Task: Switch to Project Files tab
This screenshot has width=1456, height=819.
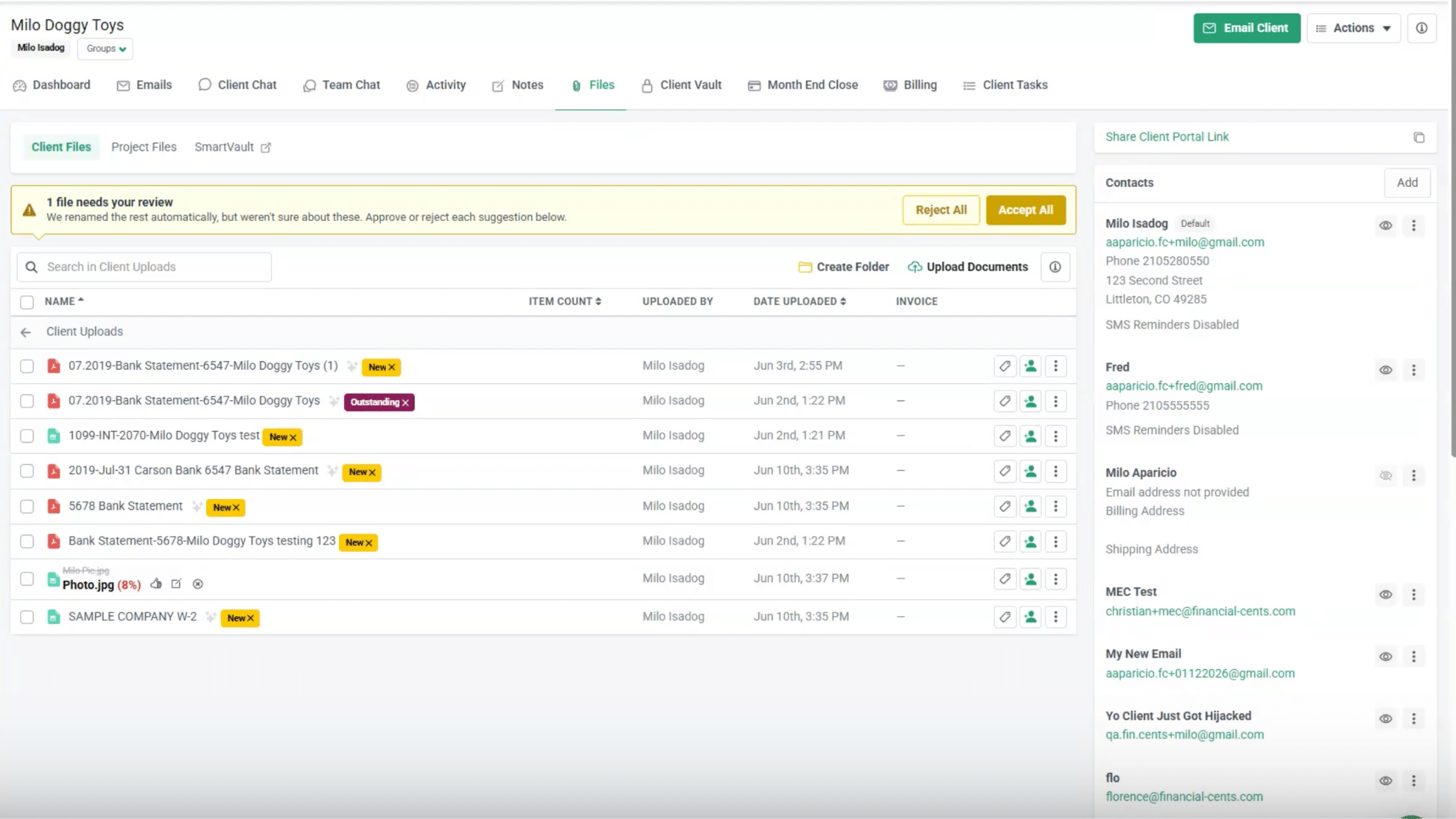Action: (x=144, y=147)
